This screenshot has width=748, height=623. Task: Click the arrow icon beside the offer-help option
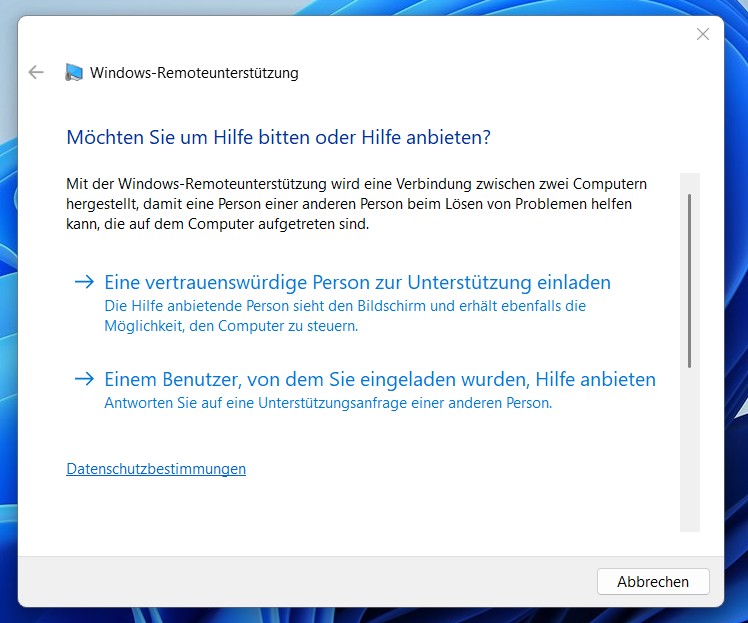(x=84, y=379)
